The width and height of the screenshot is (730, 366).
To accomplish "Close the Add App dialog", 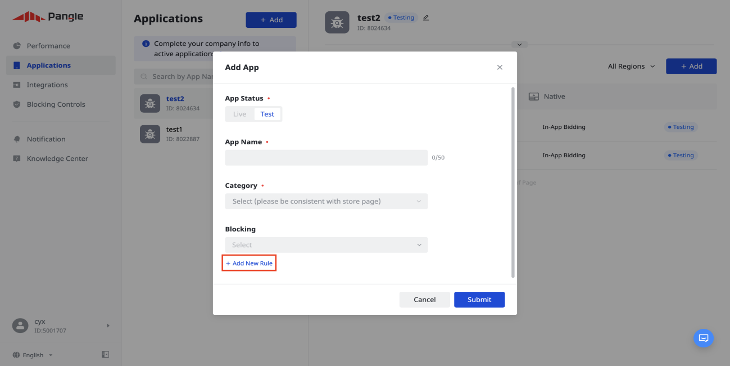I will coord(500,68).
